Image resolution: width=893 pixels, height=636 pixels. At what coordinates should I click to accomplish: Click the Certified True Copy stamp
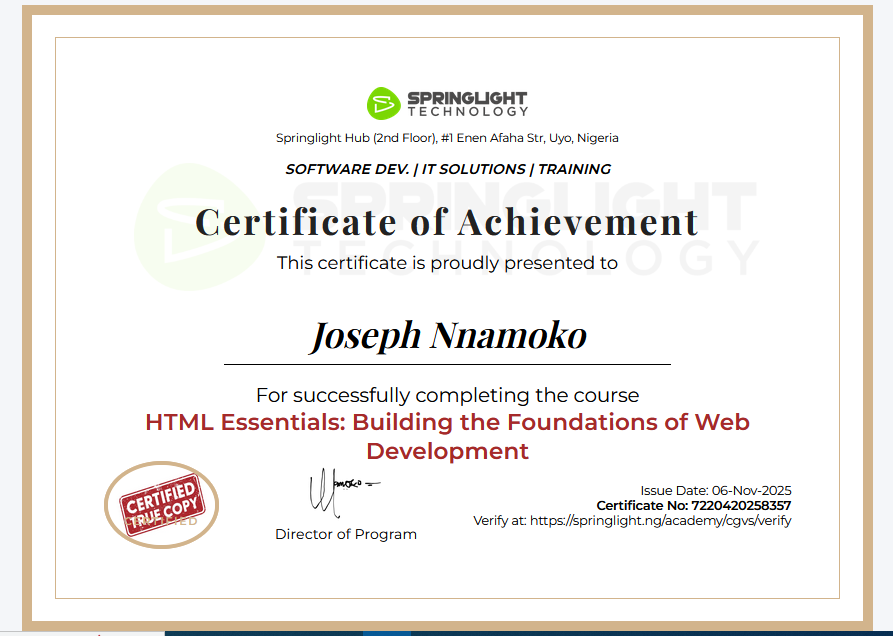pyautogui.click(x=161, y=505)
